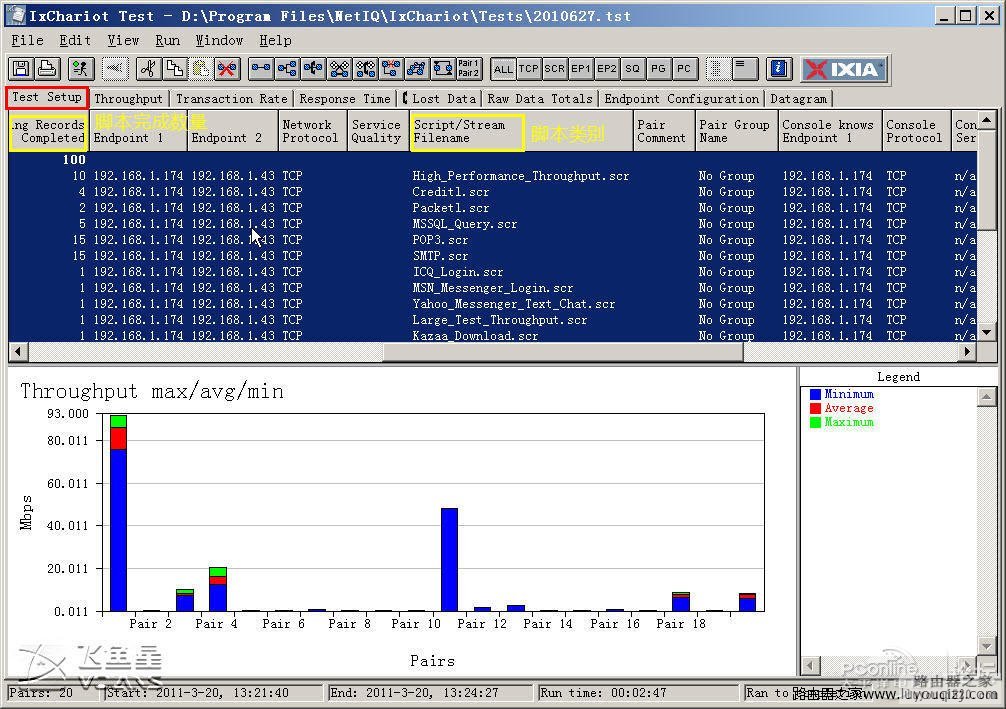The width and height of the screenshot is (1006, 709).
Task: Toggle the SQ filter button
Action: pos(633,69)
